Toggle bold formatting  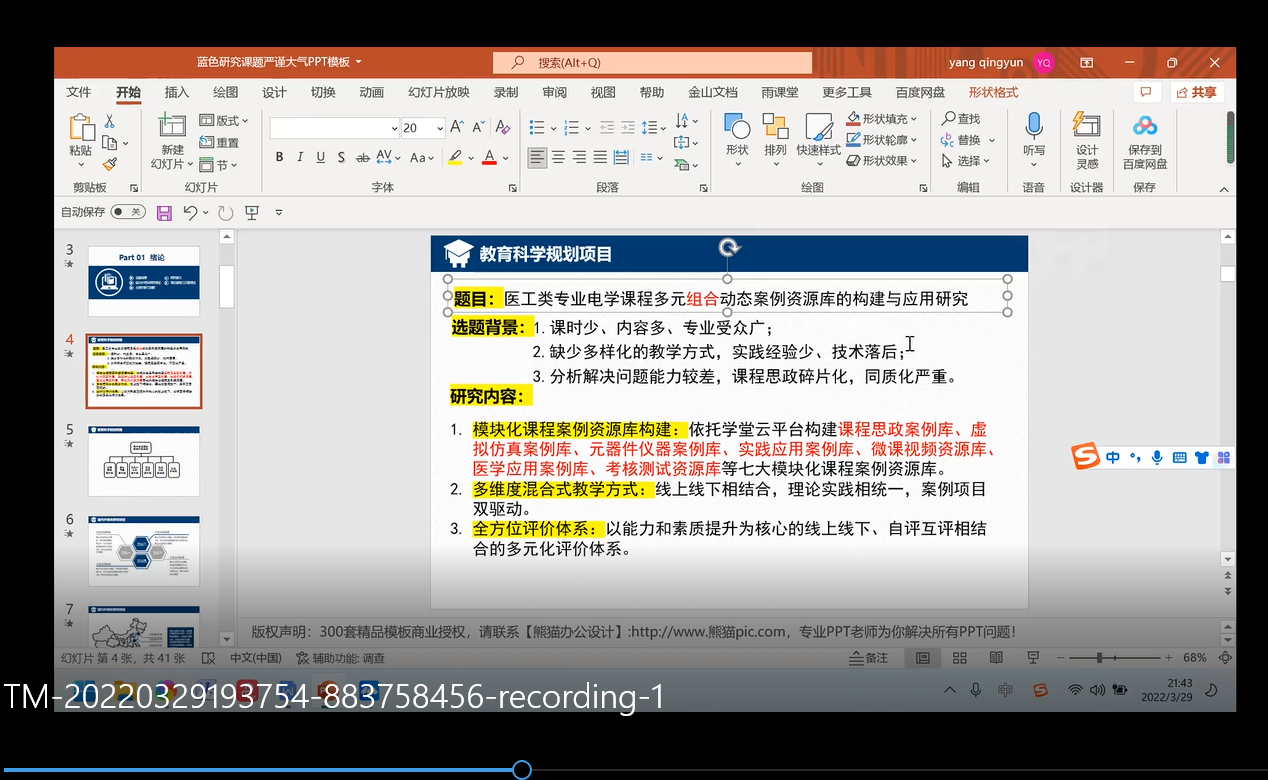(x=279, y=157)
